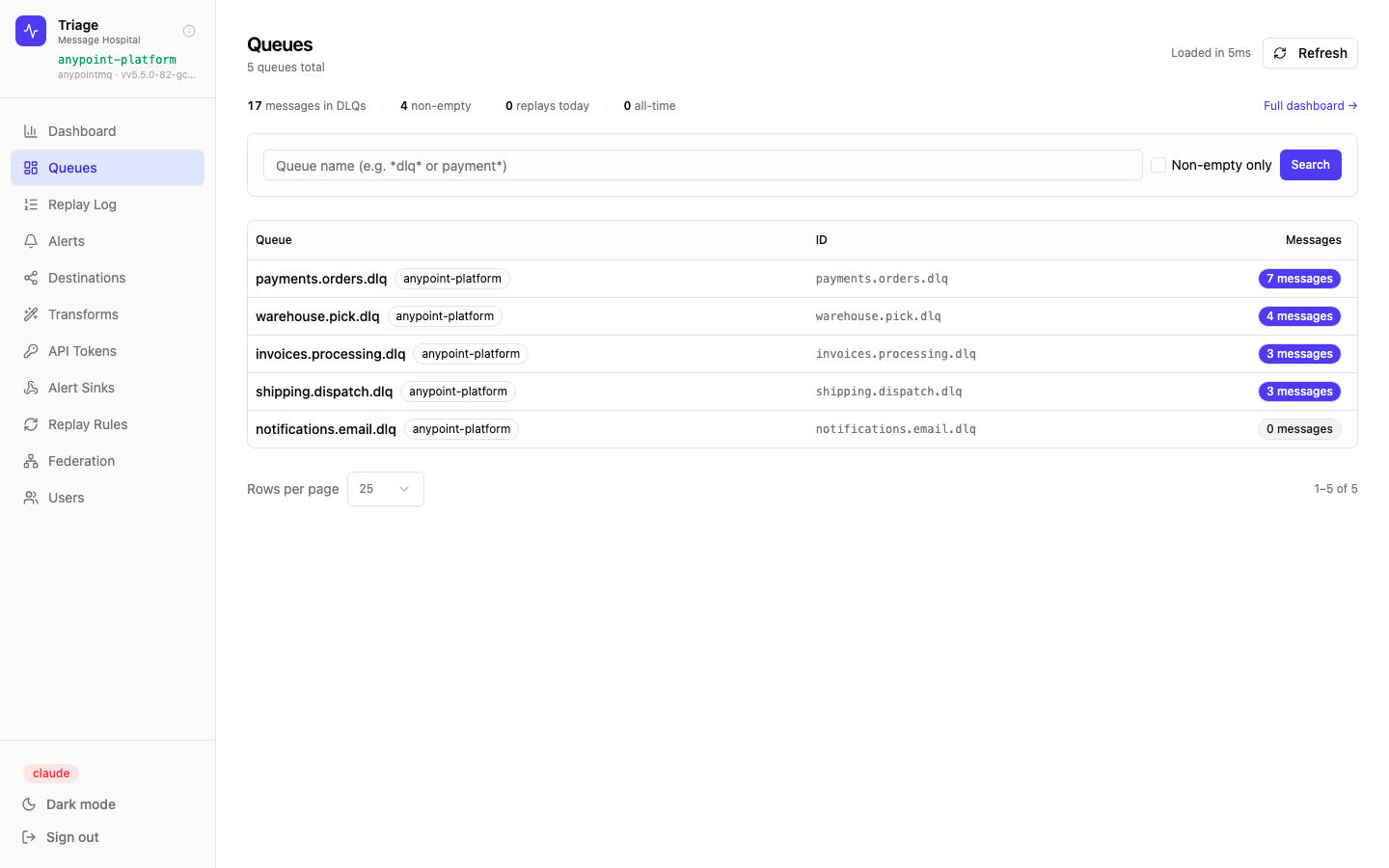Open the info icon beside Triage
1389x868 pixels.
pyautogui.click(x=189, y=31)
